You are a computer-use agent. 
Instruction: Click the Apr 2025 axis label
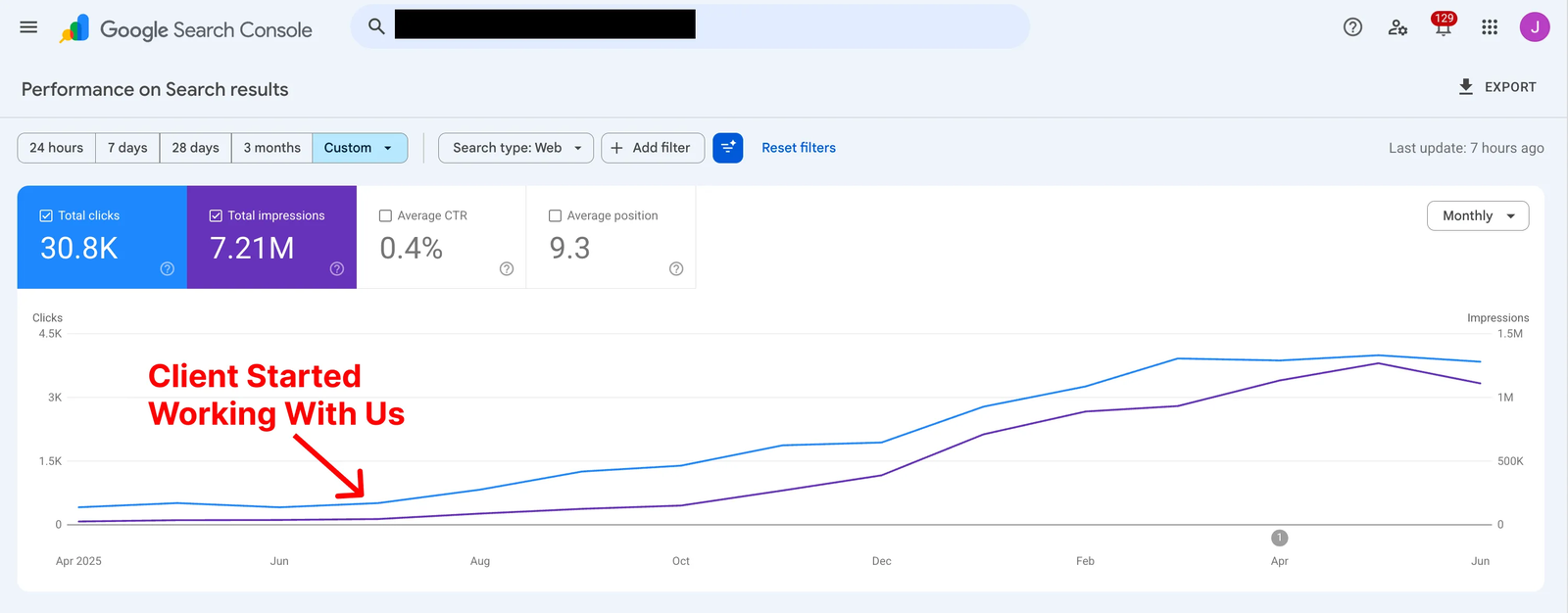[x=78, y=561]
